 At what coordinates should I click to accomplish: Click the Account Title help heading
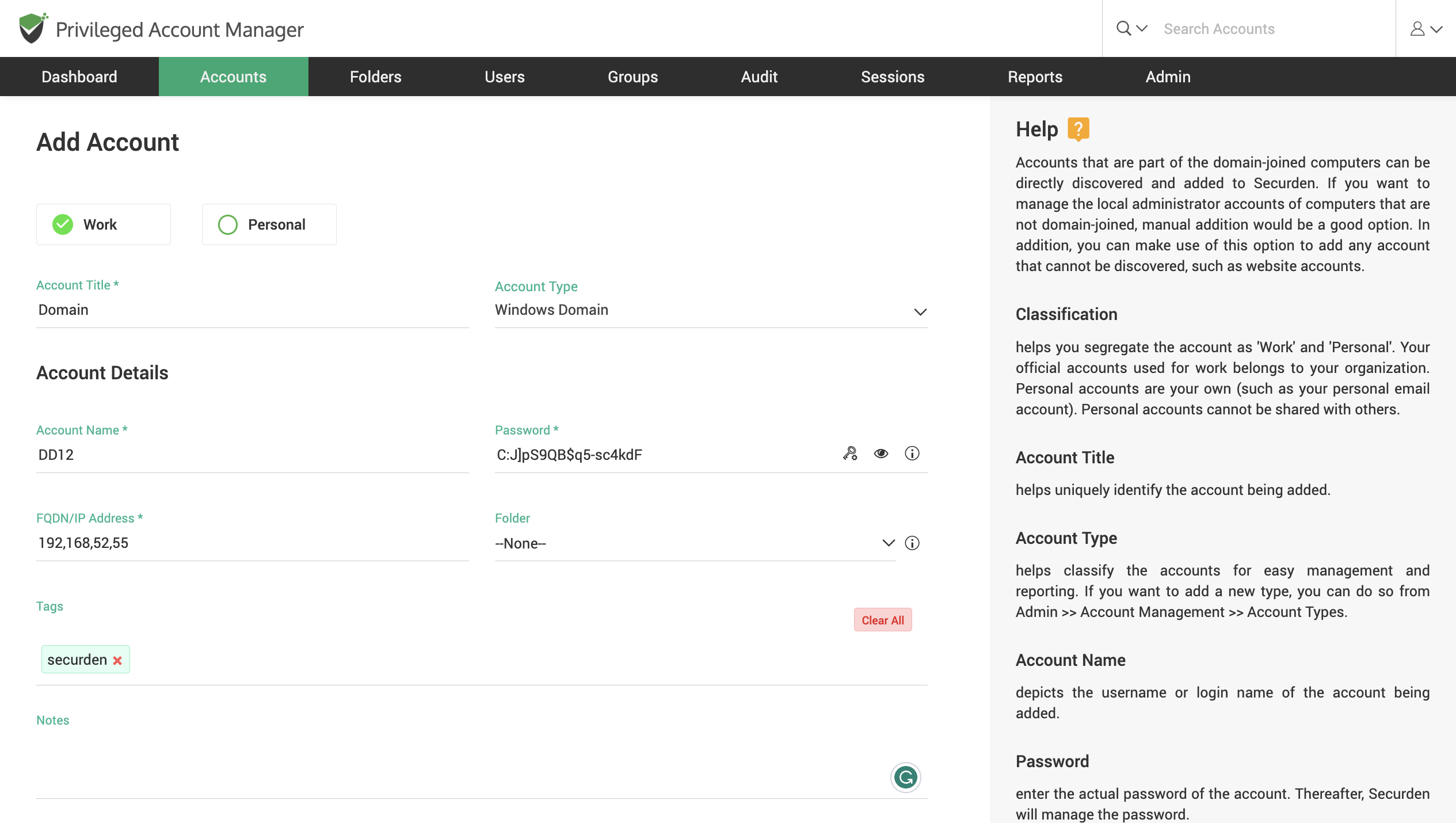[1065, 458]
